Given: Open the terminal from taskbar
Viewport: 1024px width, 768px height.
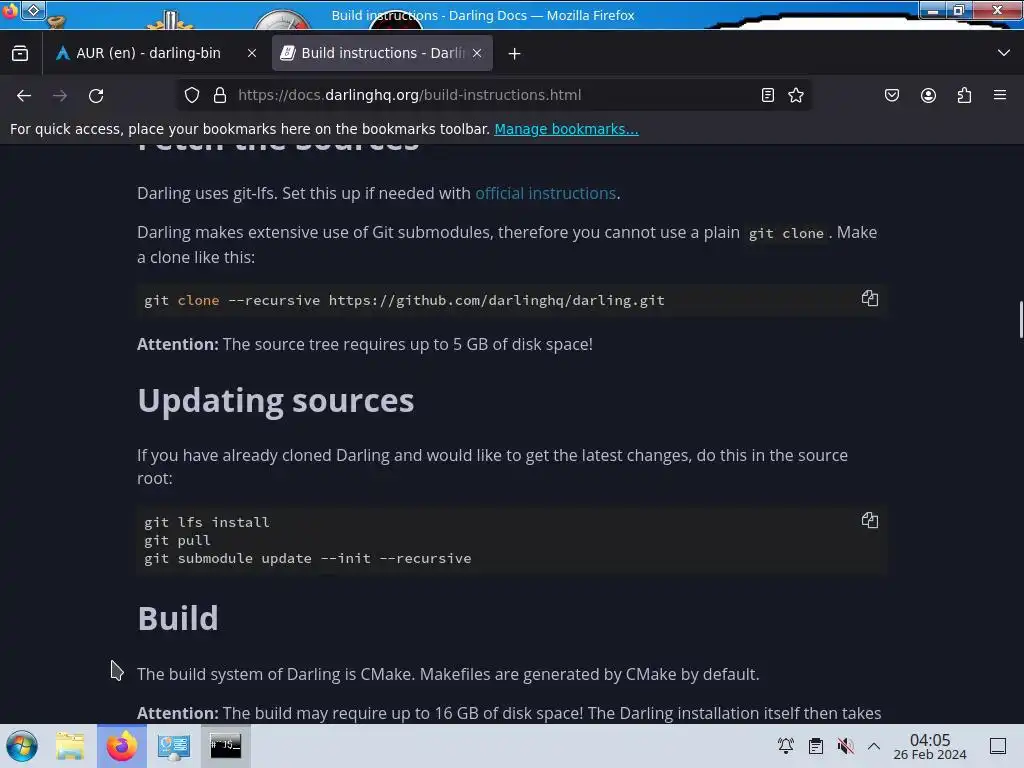Looking at the screenshot, I should pos(225,746).
